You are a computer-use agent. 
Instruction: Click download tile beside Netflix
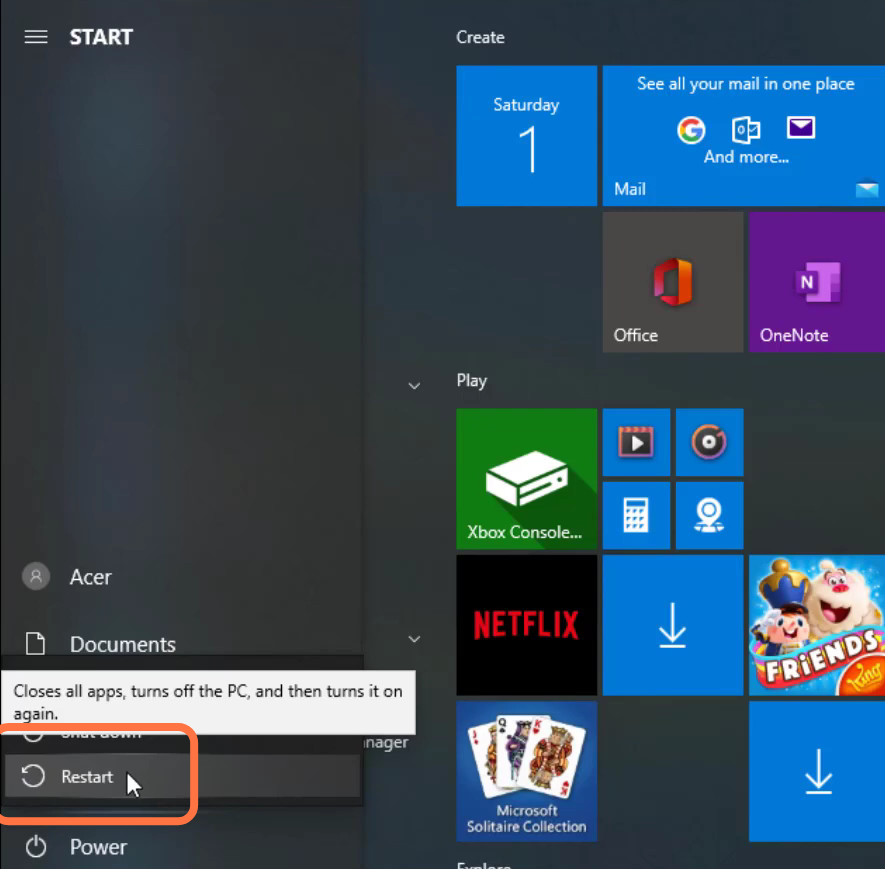673,625
